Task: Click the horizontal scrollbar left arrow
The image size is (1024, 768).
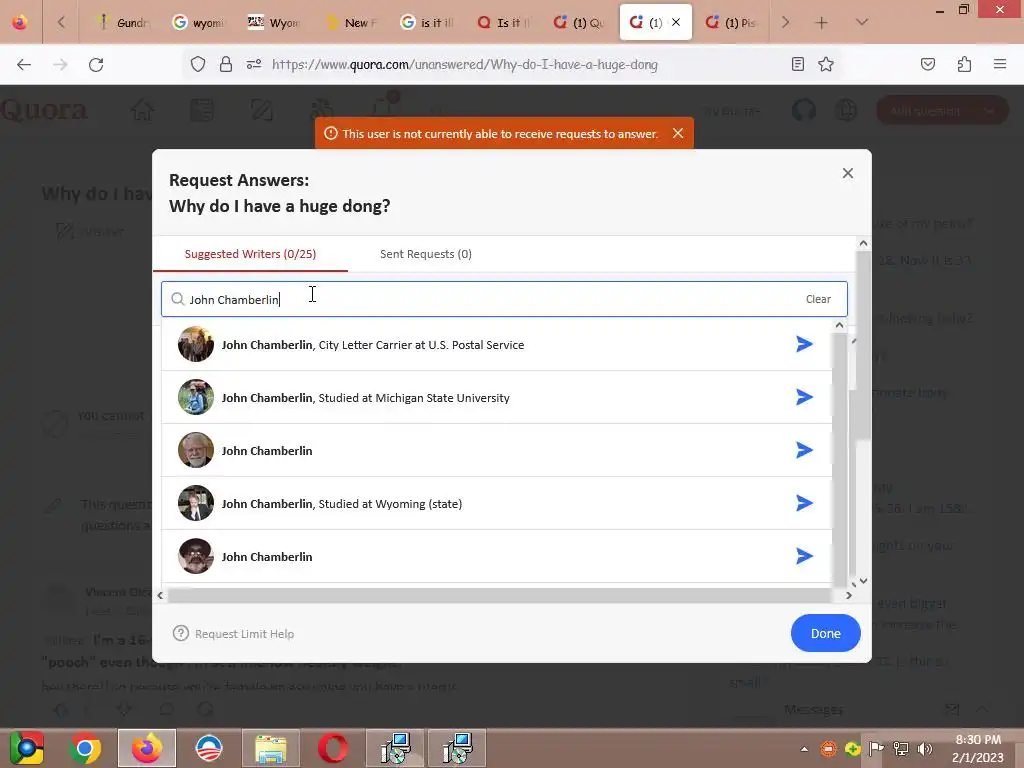Action: pyautogui.click(x=160, y=596)
